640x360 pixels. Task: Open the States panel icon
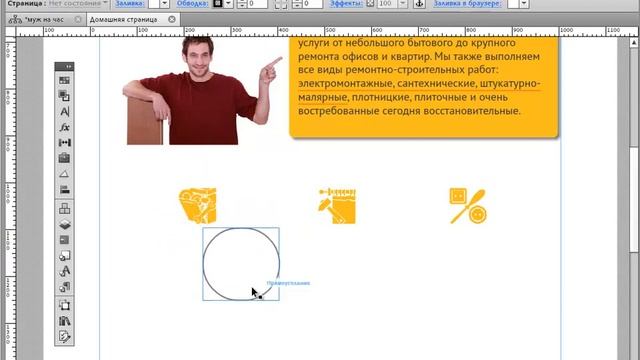[64, 240]
